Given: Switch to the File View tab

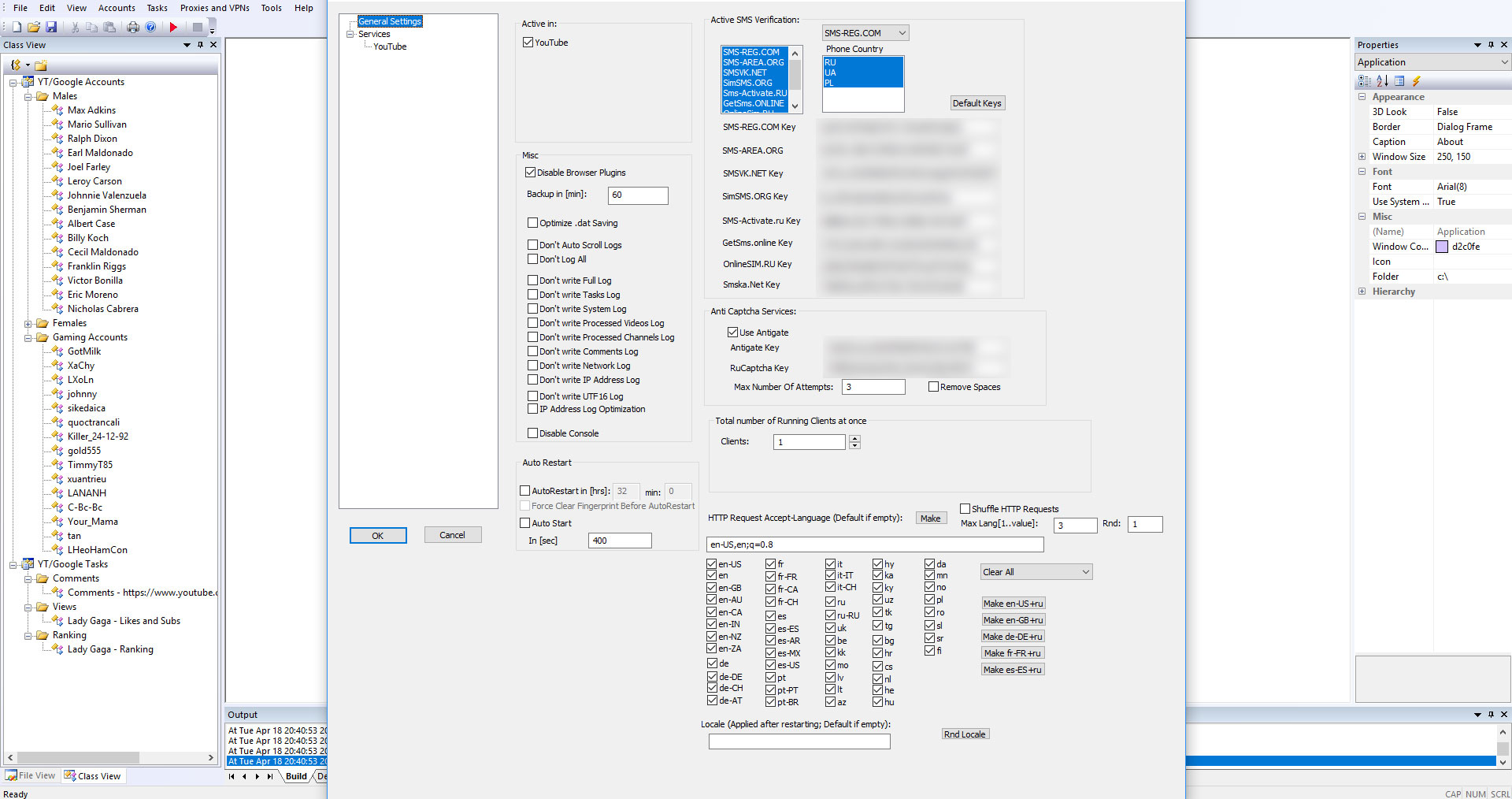Looking at the screenshot, I should (x=31, y=775).
